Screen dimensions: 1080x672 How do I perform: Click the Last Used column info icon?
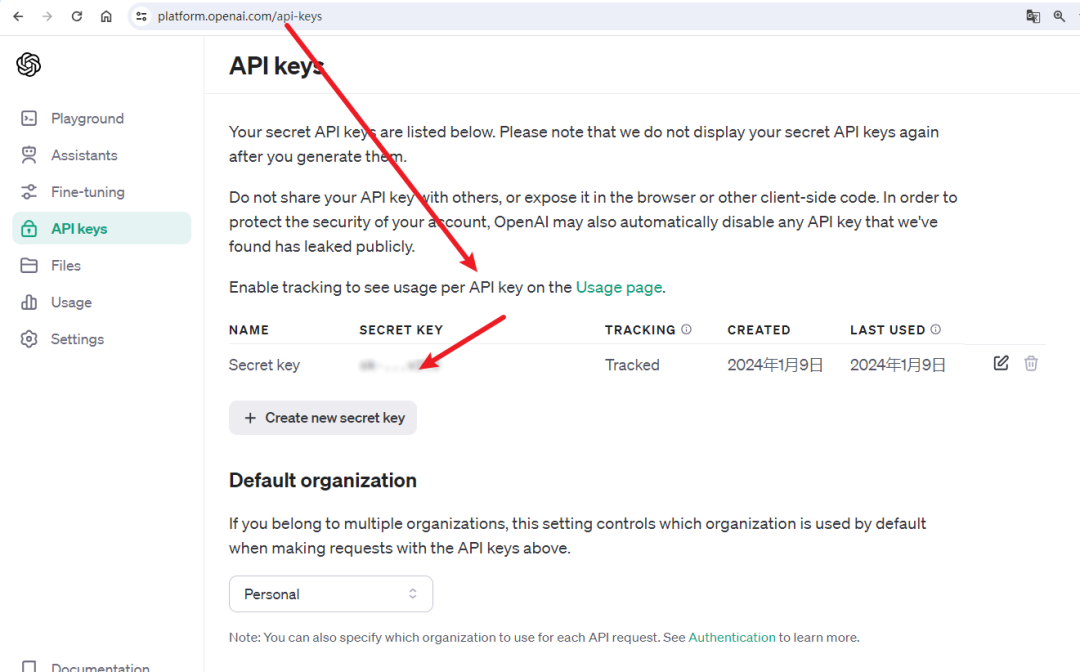pos(935,329)
